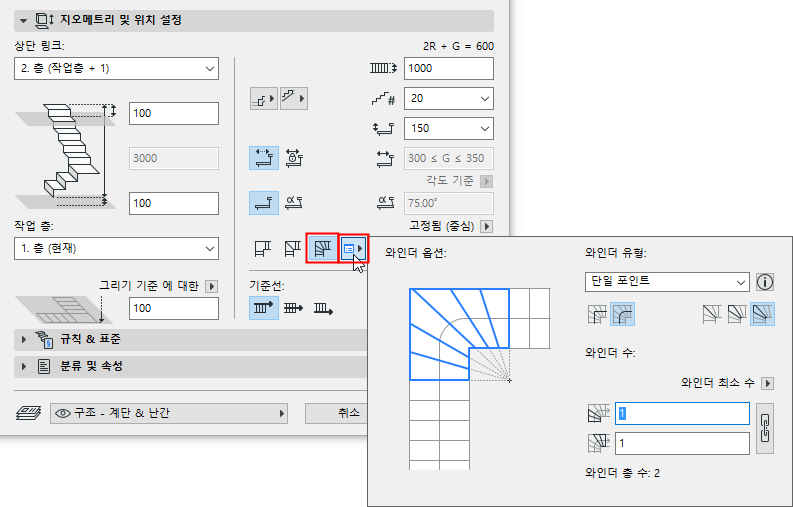
Task: Select the third highlighted winder distribution icon
Action: (x=762, y=314)
